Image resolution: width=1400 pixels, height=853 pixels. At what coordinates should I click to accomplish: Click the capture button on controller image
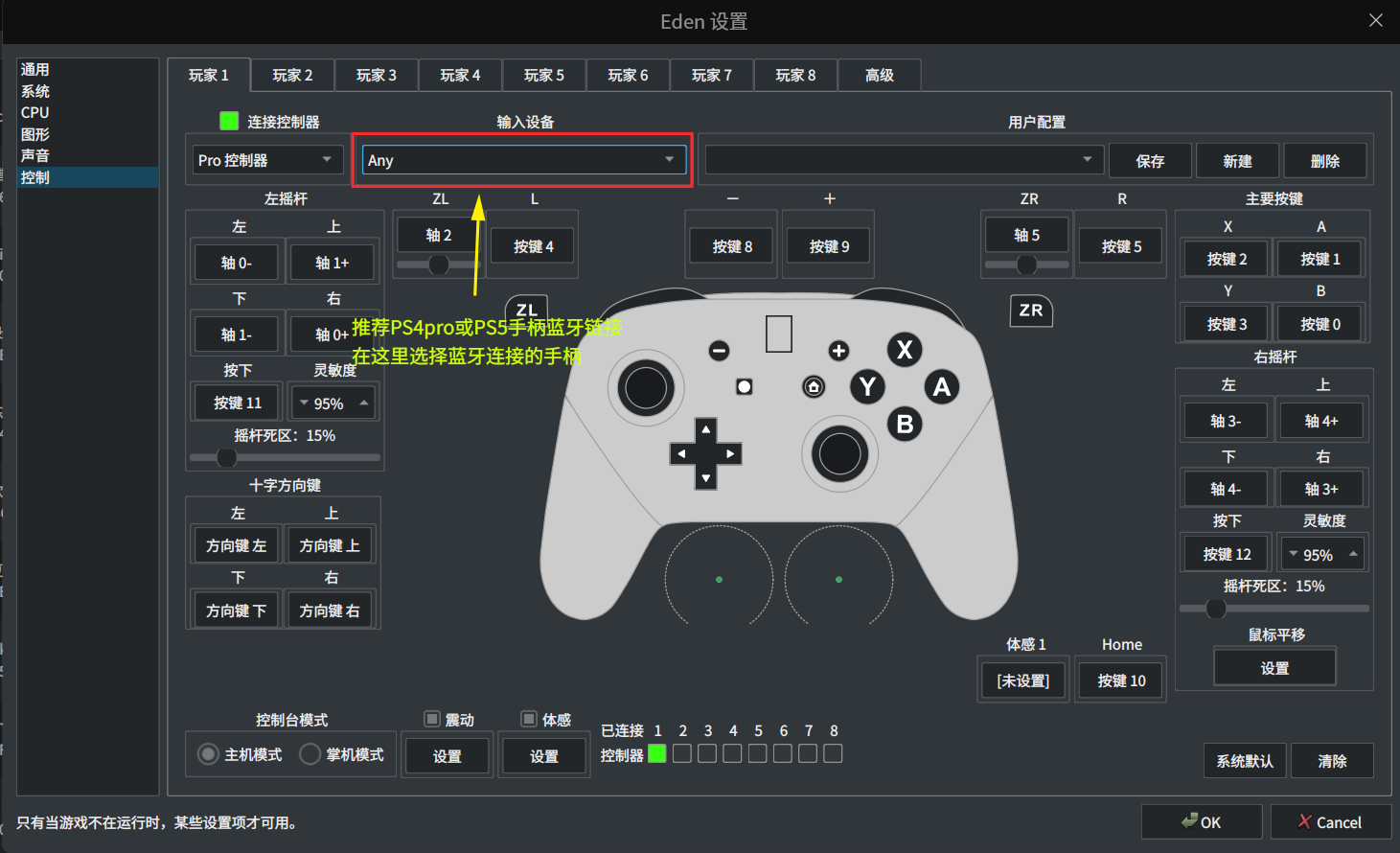click(745, 386)
